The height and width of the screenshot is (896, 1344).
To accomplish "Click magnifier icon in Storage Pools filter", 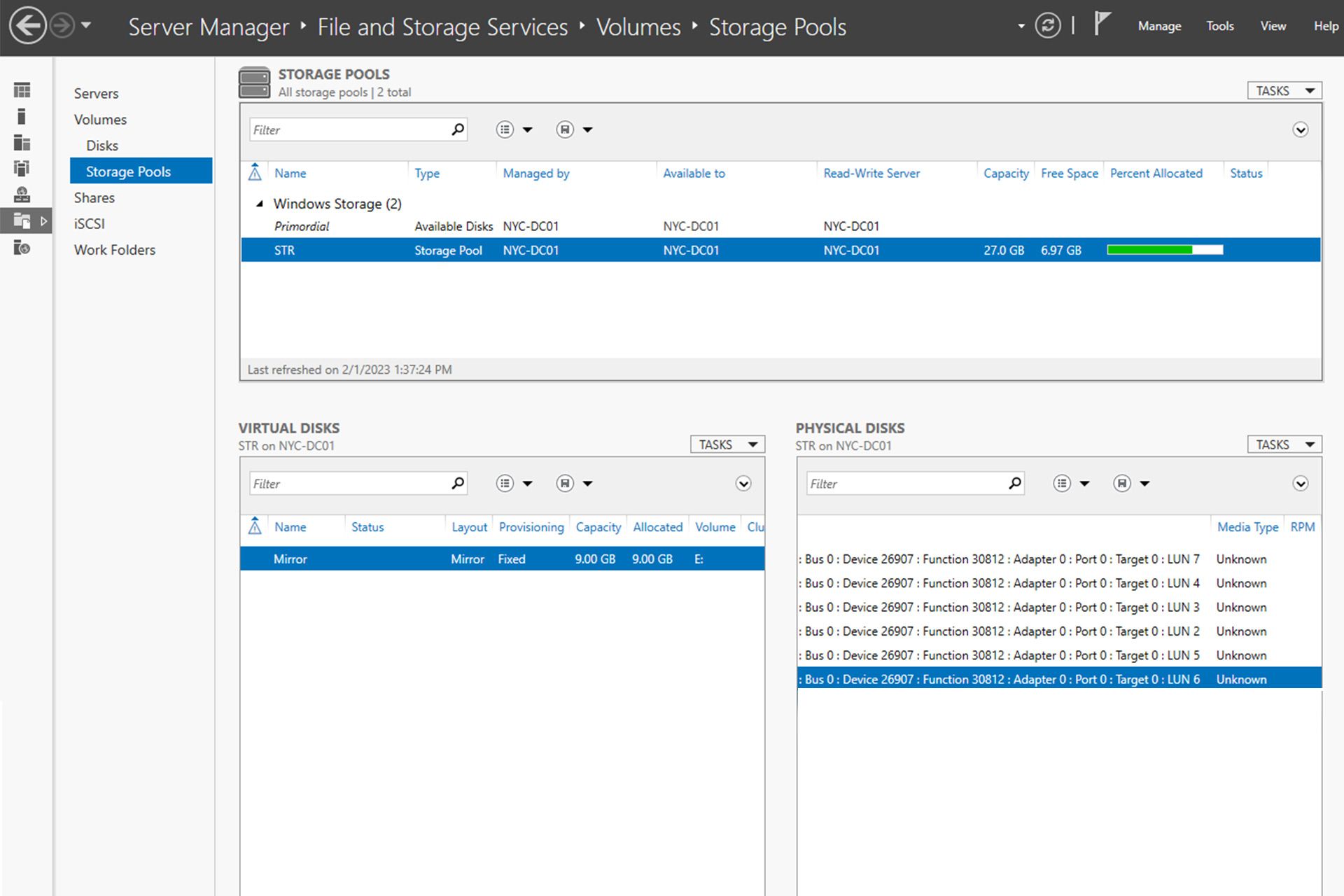I will [x=458, y=129].
